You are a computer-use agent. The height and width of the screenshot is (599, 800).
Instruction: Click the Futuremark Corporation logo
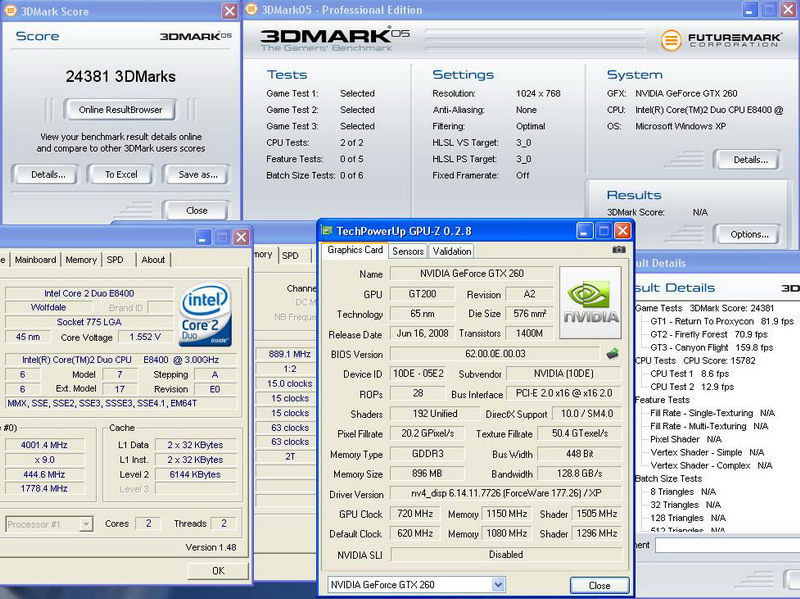point(720,40)
